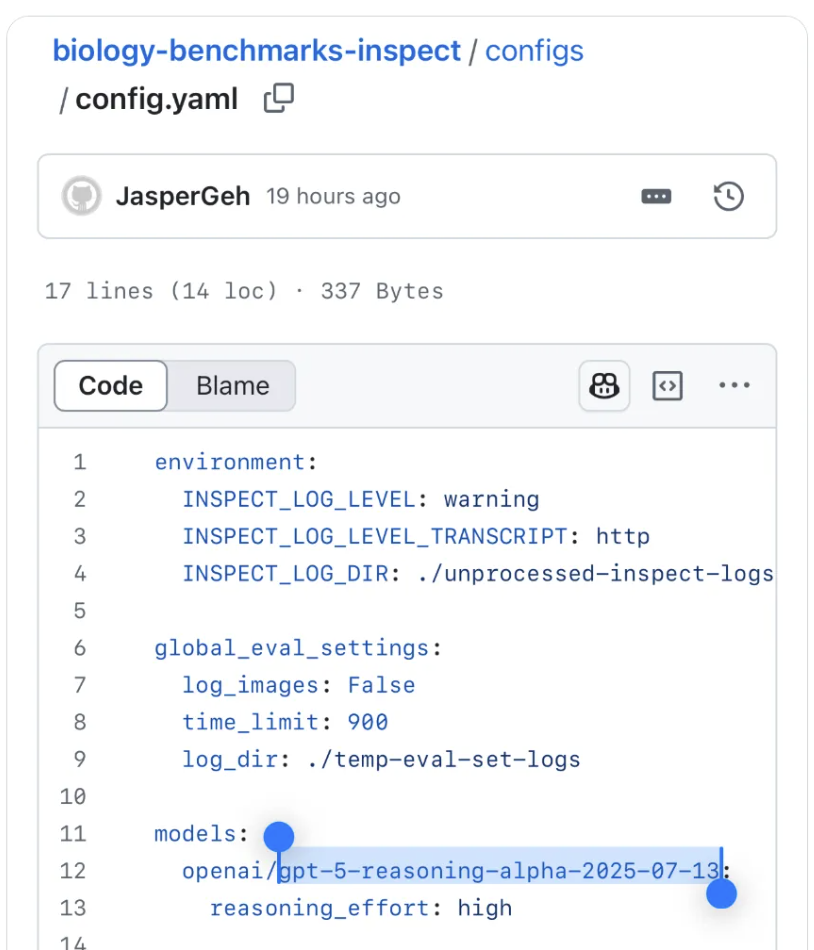Switch to the Code view tab
814x950 pixels.
(110, 386)
